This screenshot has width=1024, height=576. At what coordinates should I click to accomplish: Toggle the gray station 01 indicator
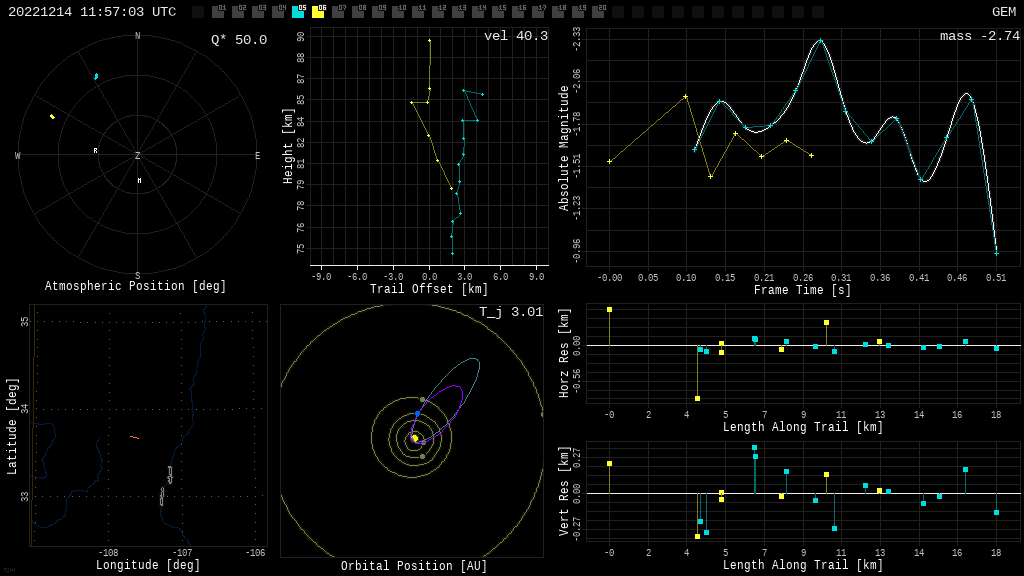click(x=218, y=12)
